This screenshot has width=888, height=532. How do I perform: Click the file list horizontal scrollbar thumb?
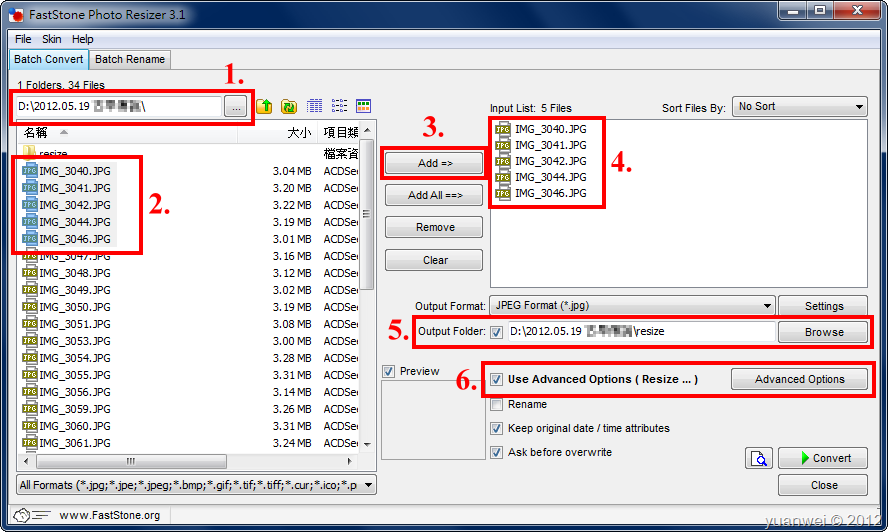pyautogui.click(x=131, y=461)
